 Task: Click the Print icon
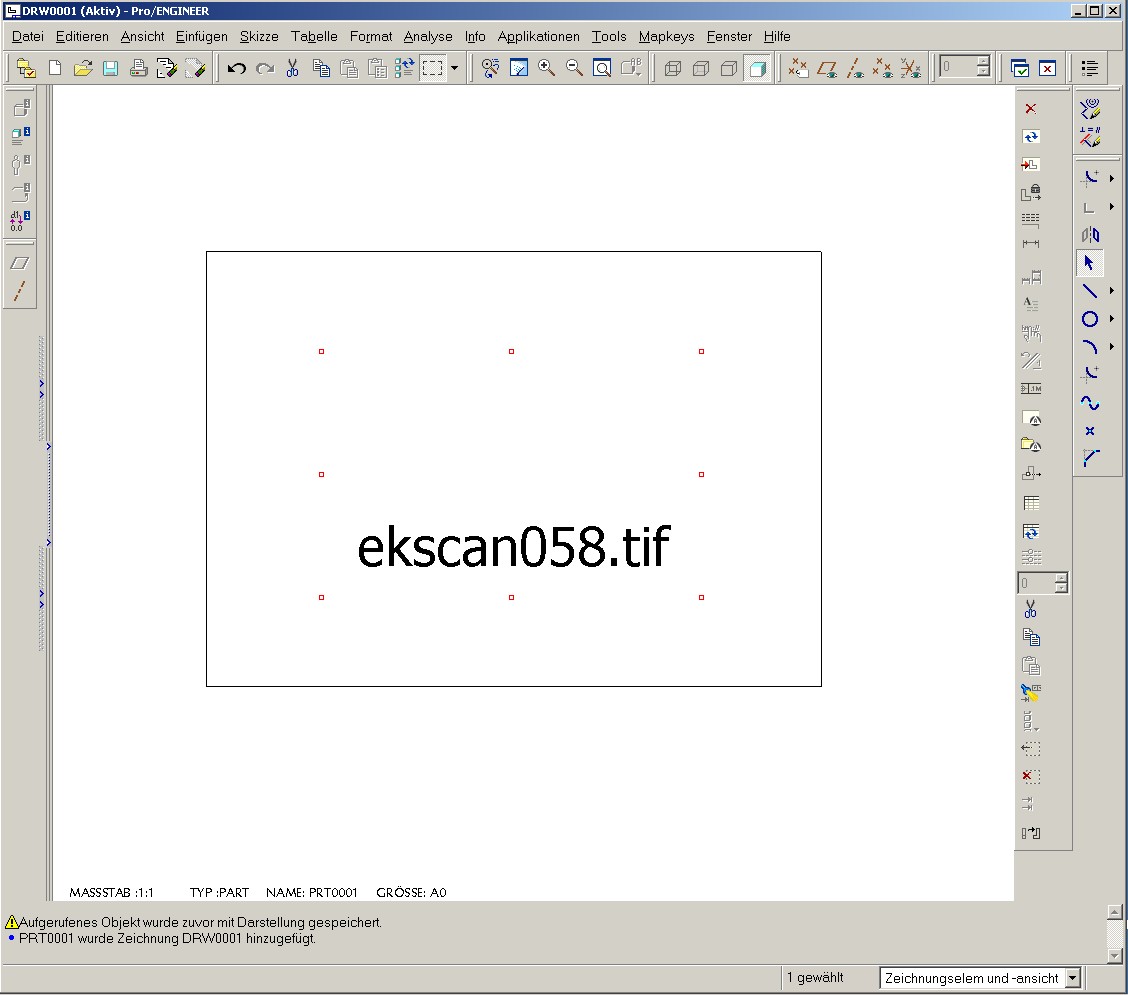(x=138, y=68)
